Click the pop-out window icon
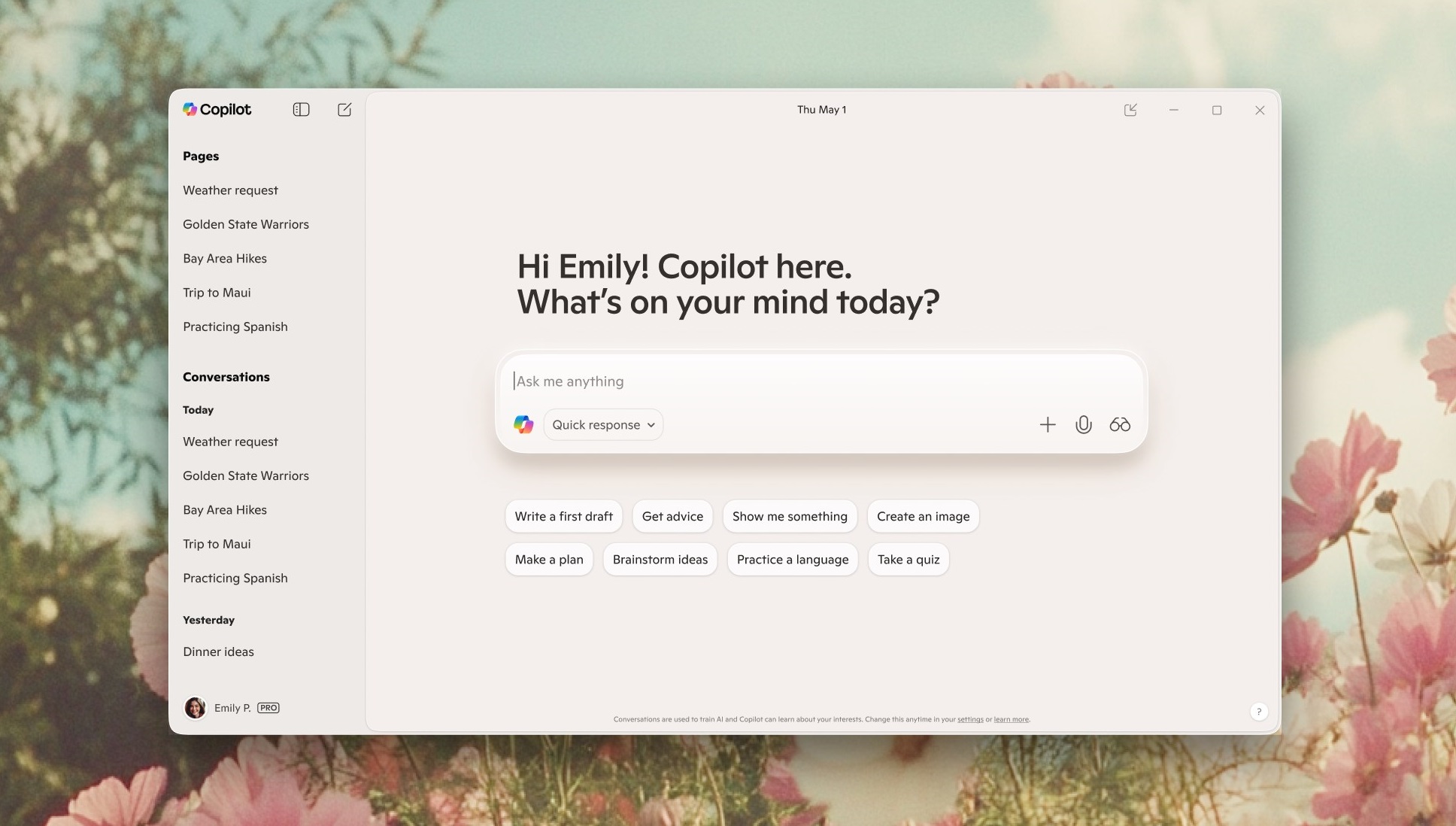 [x=1130, y=110]
